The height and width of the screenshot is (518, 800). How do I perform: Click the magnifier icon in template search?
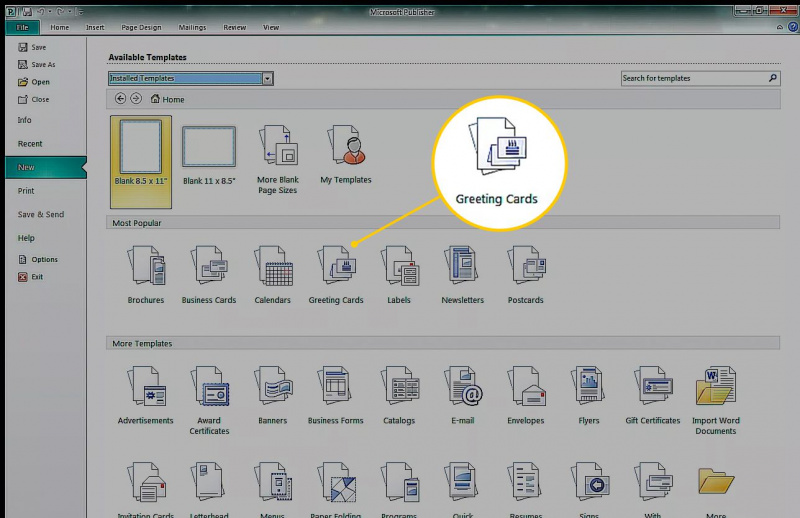[773, 78]
